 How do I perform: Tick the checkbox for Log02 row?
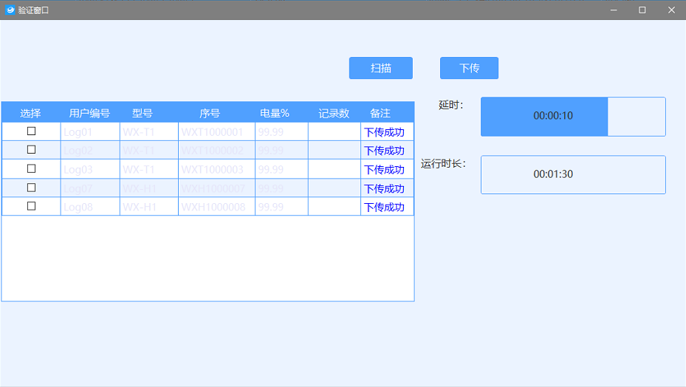31,150
